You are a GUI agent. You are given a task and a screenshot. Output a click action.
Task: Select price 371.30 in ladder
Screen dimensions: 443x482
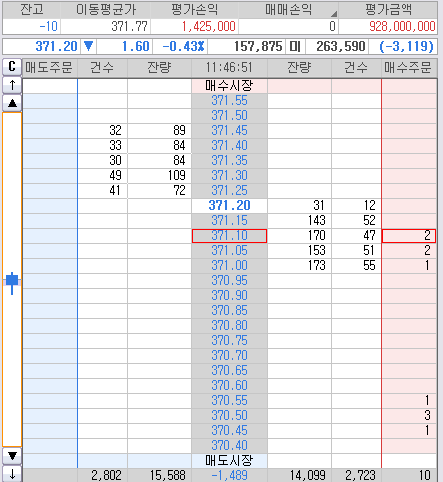tap(229, 176)
